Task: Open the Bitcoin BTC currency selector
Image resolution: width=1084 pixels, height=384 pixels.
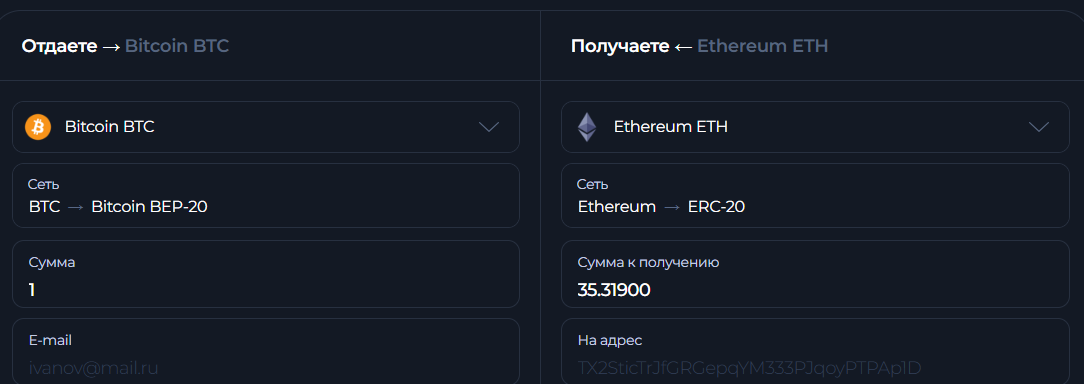Action: point(265,127)
